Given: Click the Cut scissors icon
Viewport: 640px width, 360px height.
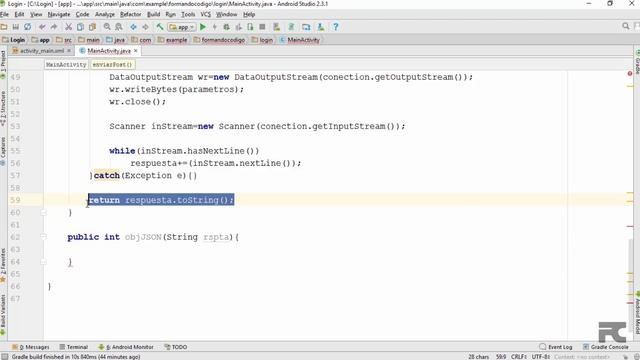Looking at the screenshot, I should coord(68,27).
